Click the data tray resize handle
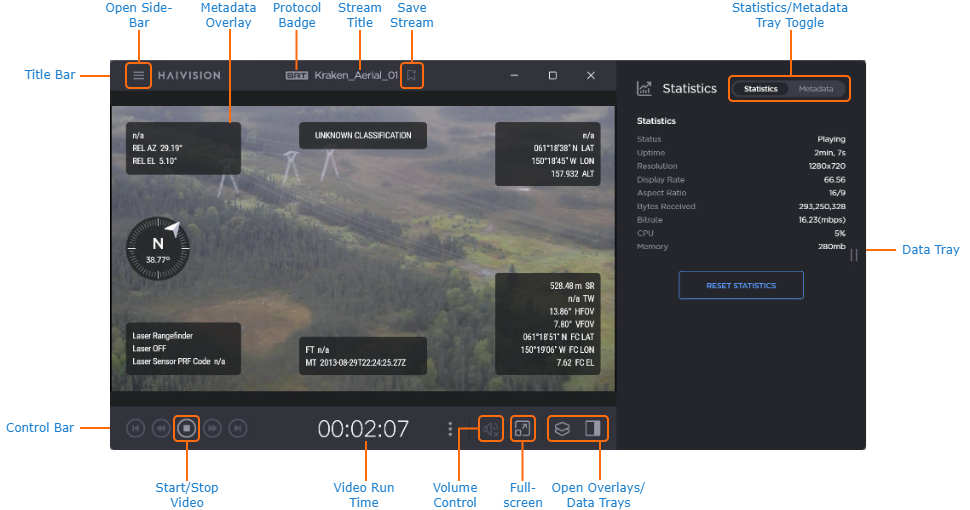970x510 pixels. click(854, 255)
